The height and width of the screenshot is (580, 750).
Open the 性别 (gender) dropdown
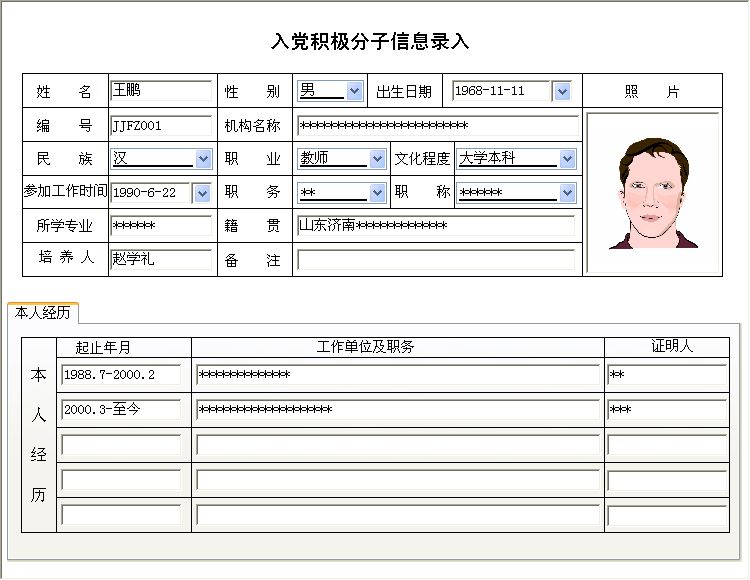point(354,91)
